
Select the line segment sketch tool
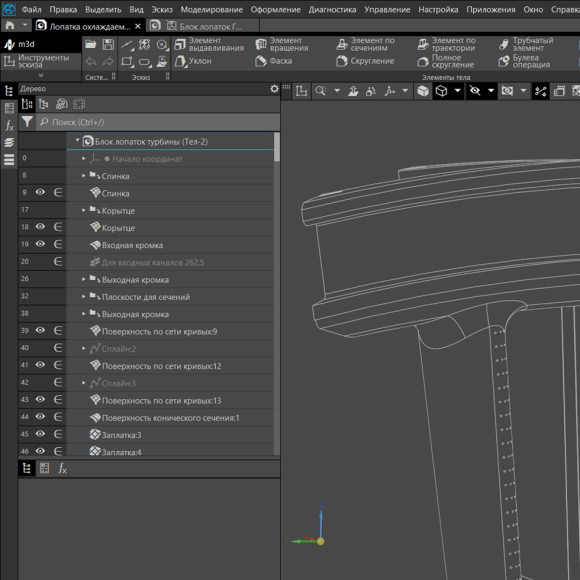(127, 45)
